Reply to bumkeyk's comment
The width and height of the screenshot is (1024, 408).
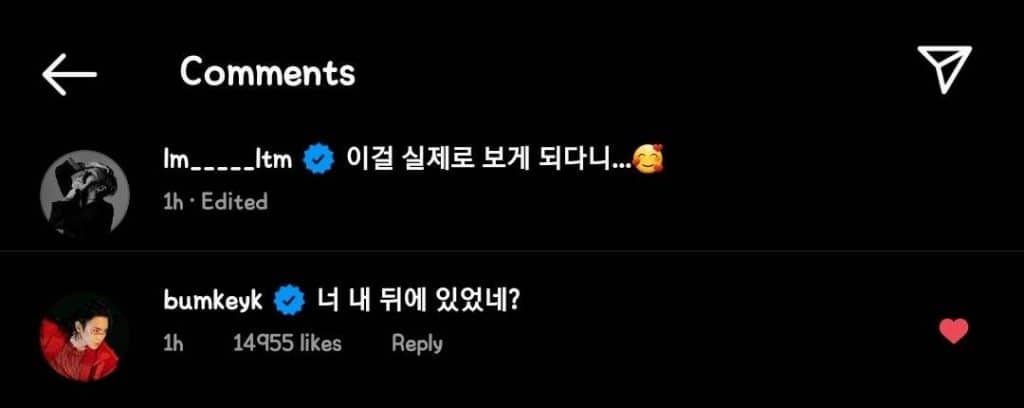(417, 343)
